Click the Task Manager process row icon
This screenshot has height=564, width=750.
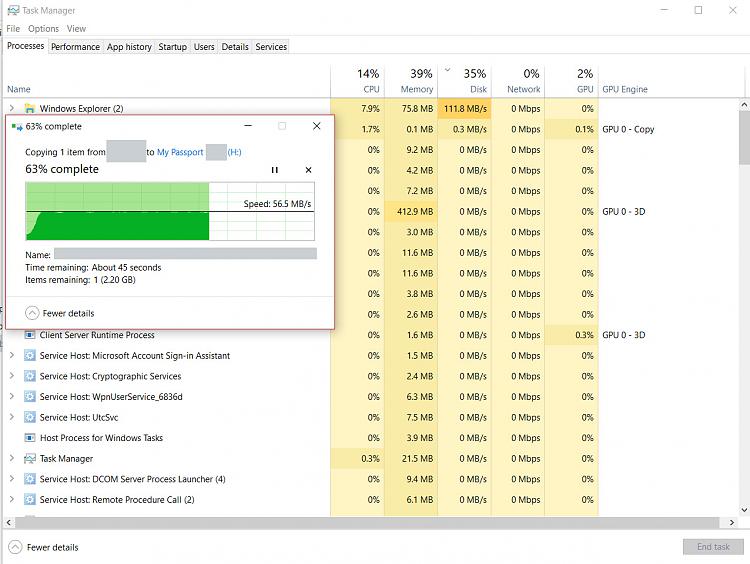point(30,458)
